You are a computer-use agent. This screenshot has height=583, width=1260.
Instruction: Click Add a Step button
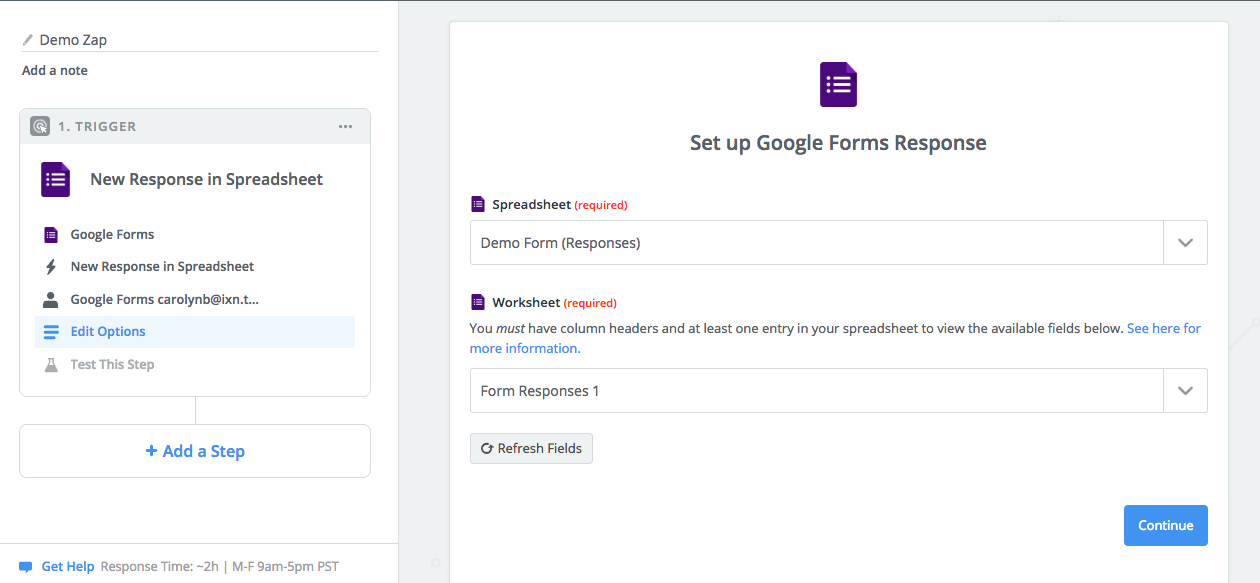pos(195,451)
